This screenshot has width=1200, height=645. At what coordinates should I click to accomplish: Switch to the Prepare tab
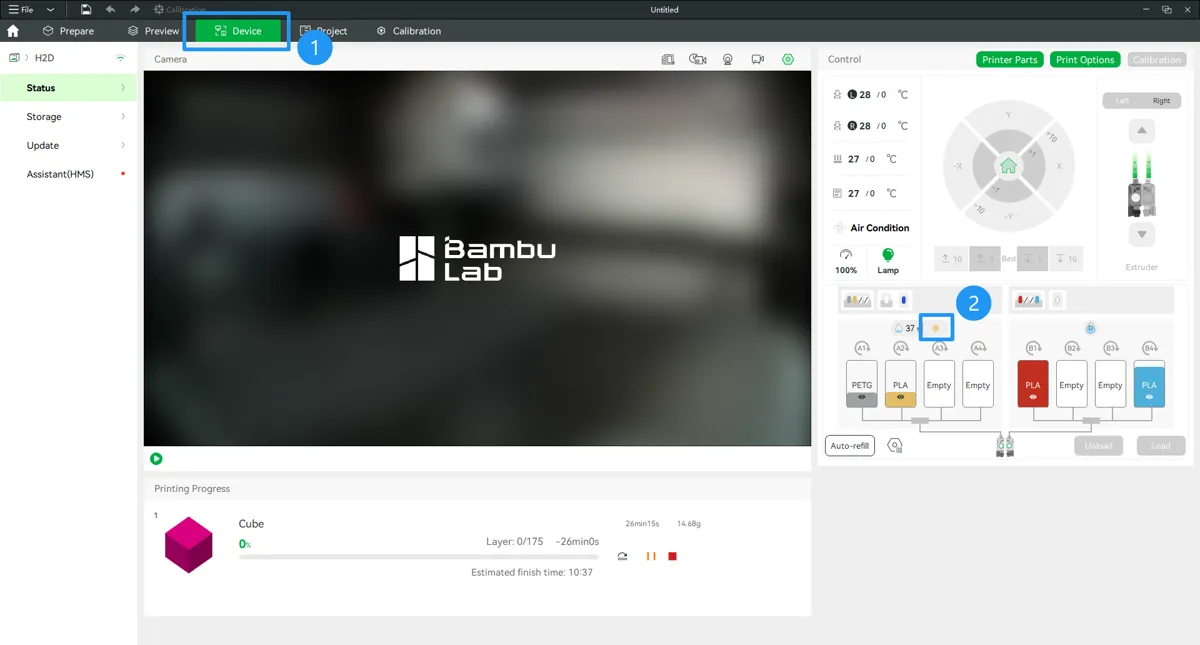click(x=68, y=31)
